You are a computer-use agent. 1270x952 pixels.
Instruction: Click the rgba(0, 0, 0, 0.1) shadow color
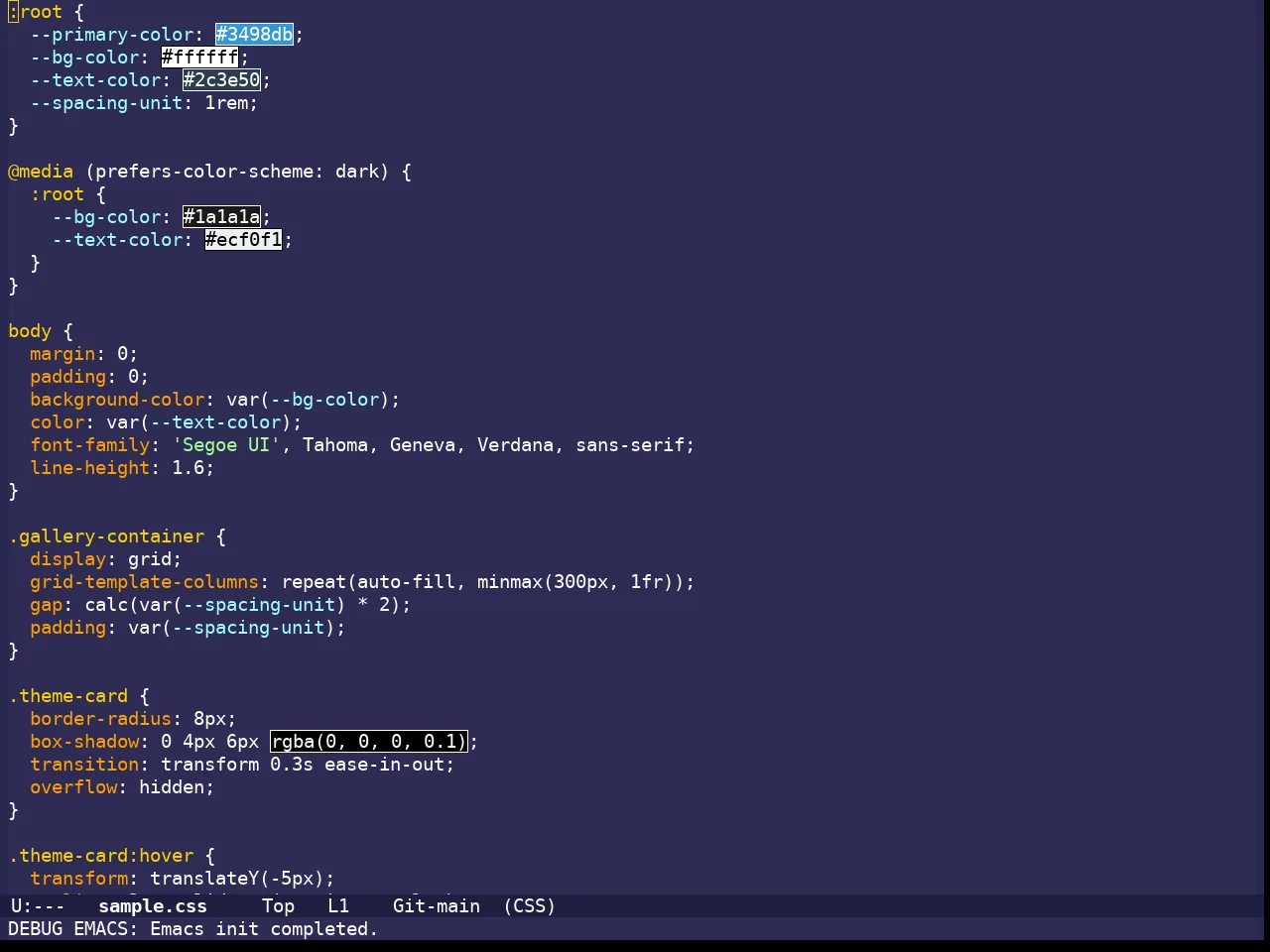368,742
